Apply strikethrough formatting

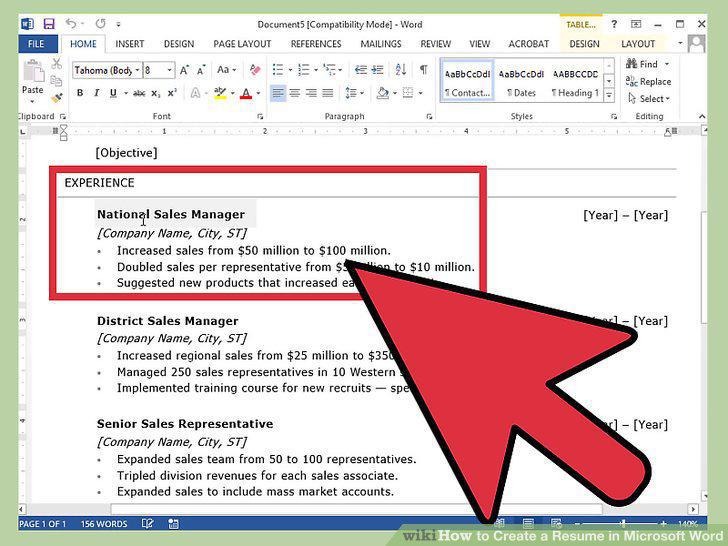click(139, 93)
